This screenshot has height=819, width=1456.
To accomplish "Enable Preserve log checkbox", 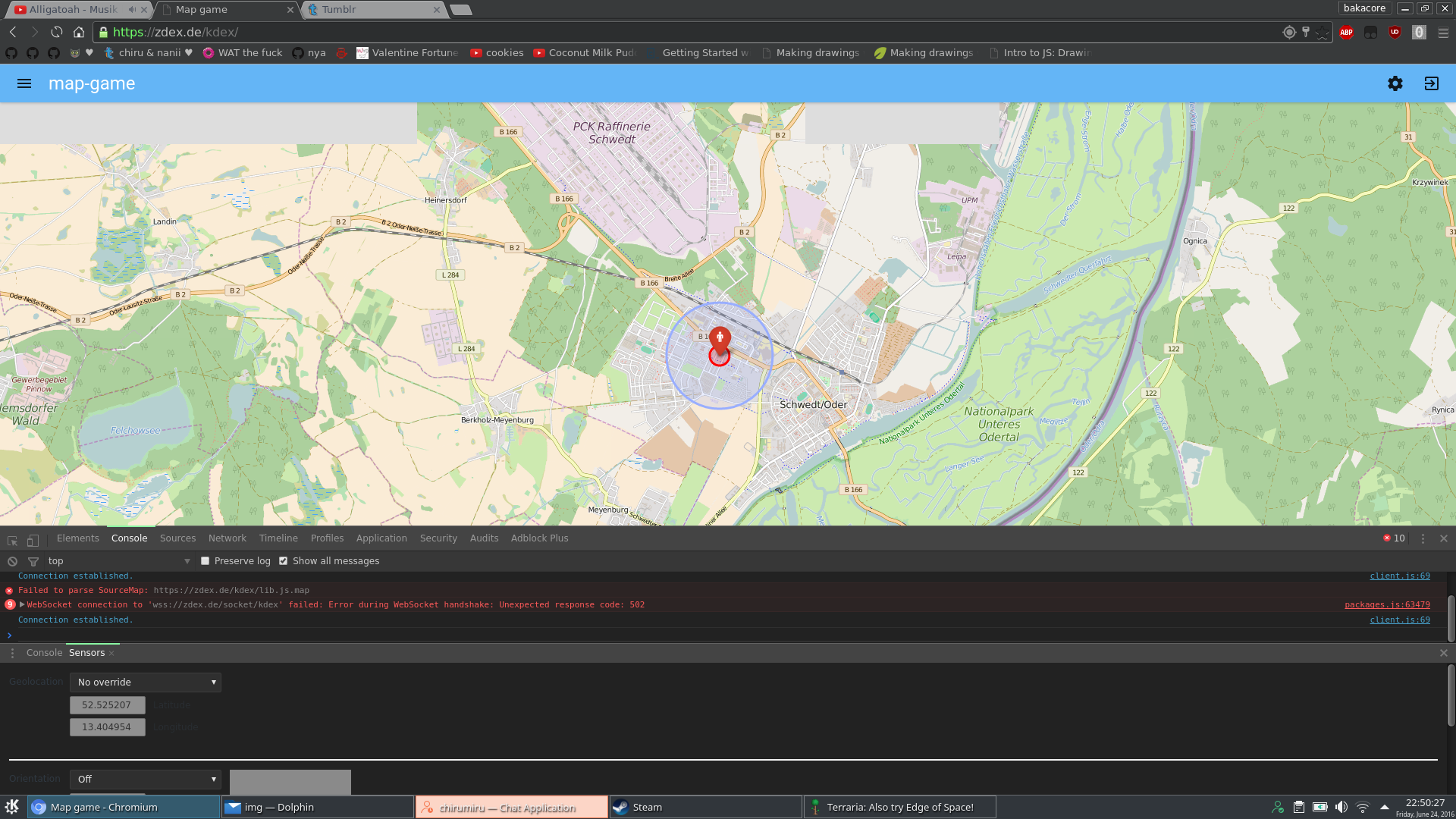I will pos(205,561).
